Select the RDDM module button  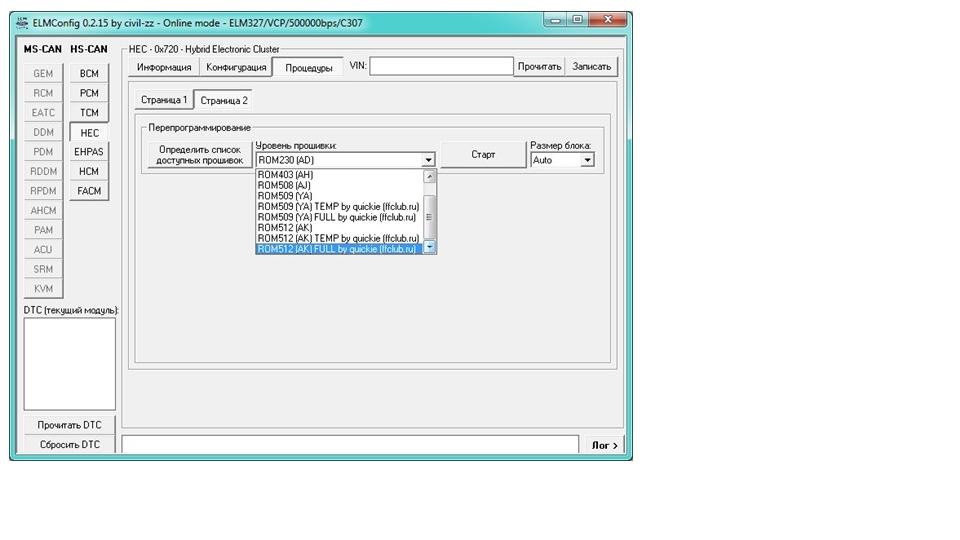click(43, 171)
